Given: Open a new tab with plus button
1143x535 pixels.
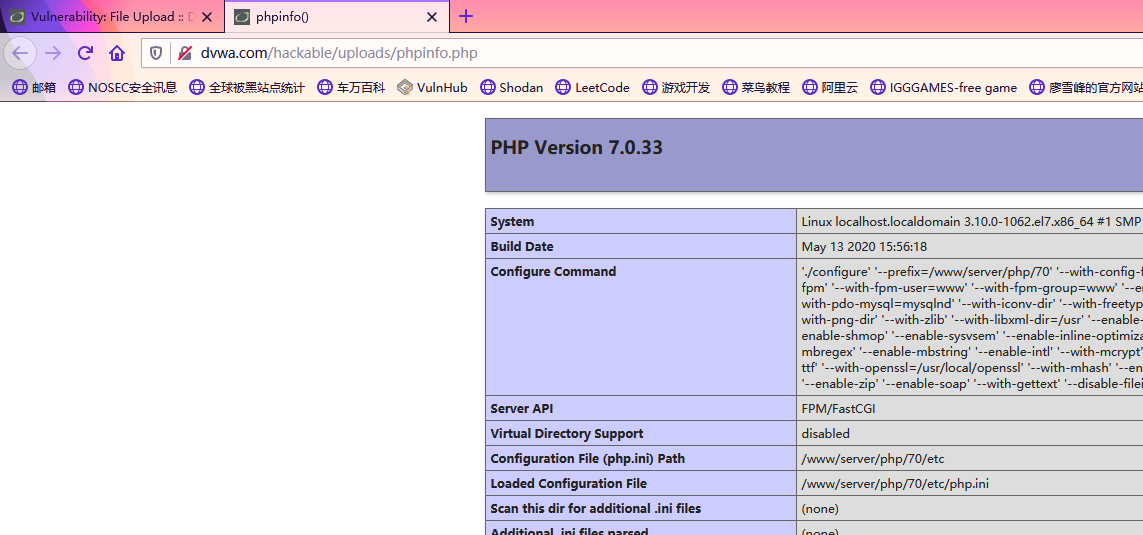Looking at the screenshot, I should (x=466, y=16).
